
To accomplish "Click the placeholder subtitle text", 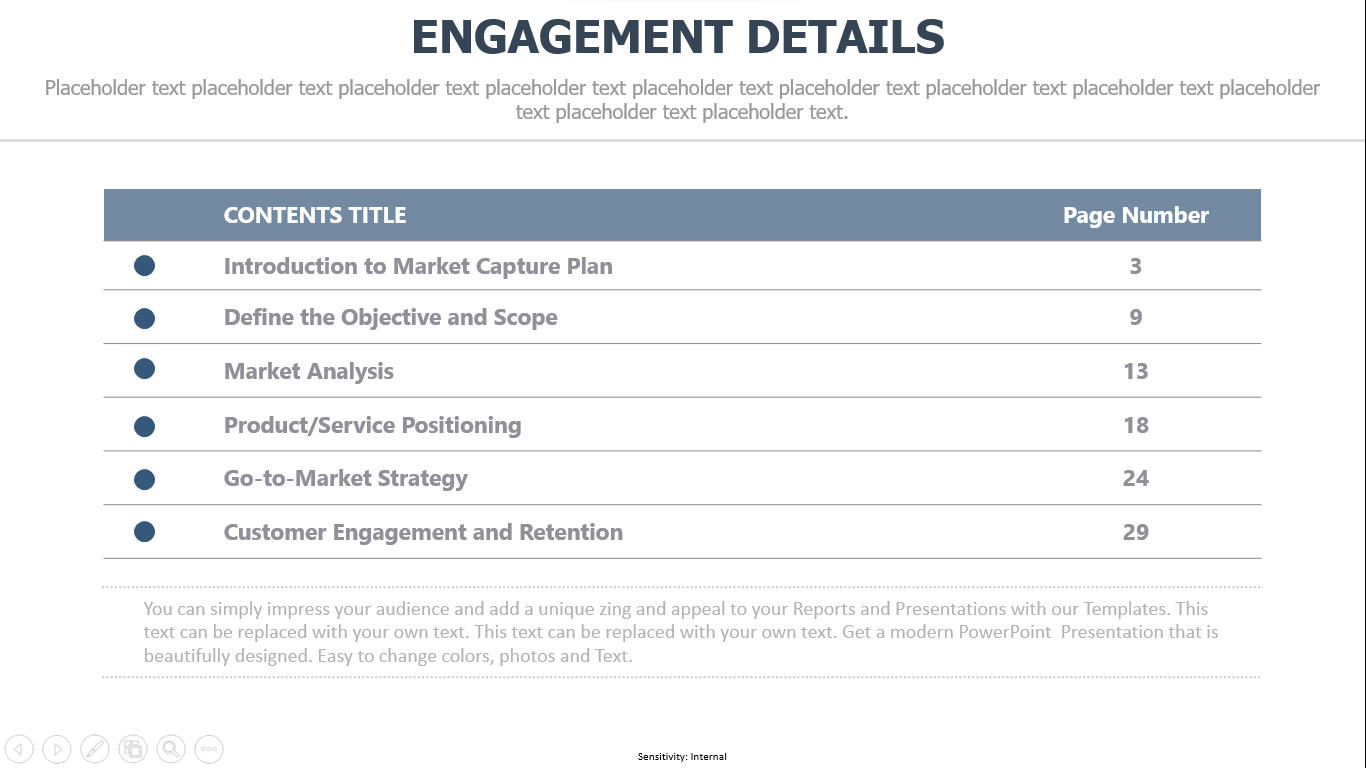I will click(682, 100).
